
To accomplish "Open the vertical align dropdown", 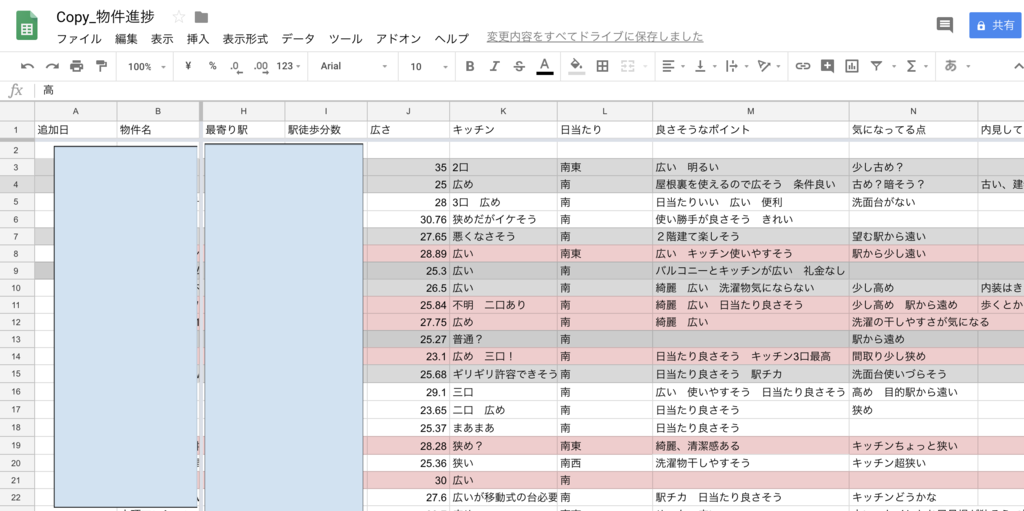I will point(705,66).
